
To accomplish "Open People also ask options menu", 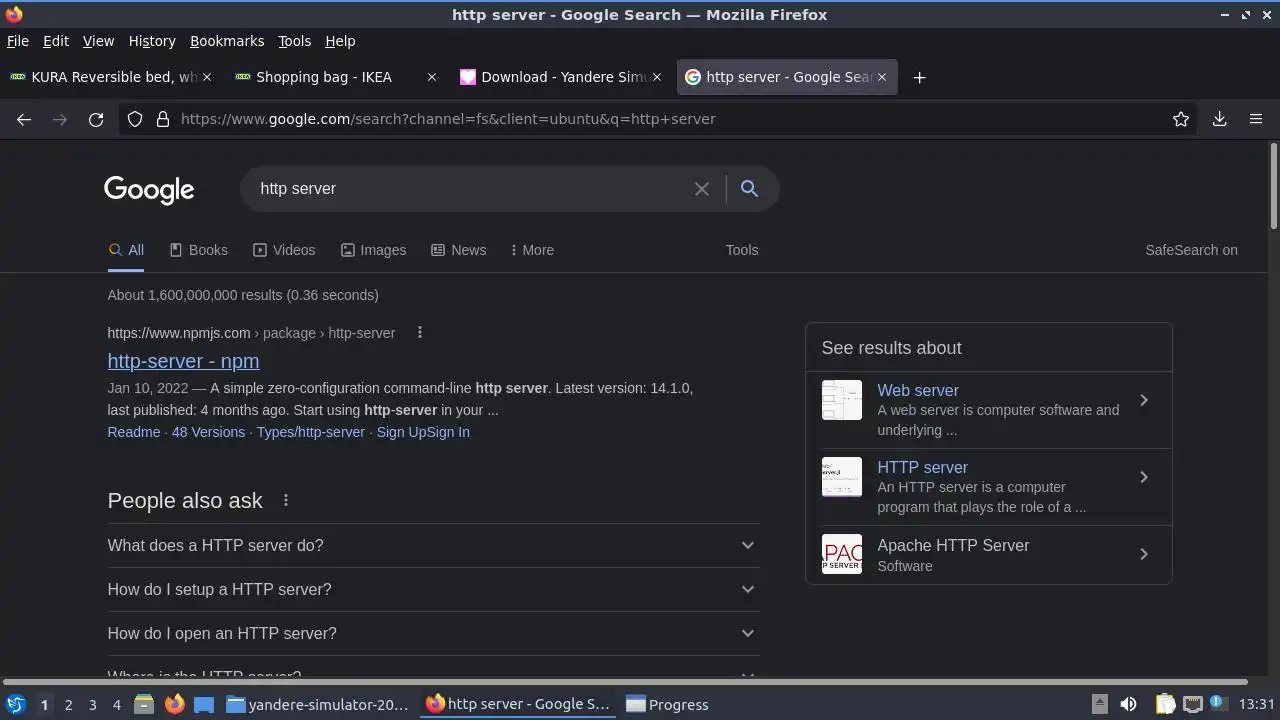I will pyautogui.click(x=286, y=500).
